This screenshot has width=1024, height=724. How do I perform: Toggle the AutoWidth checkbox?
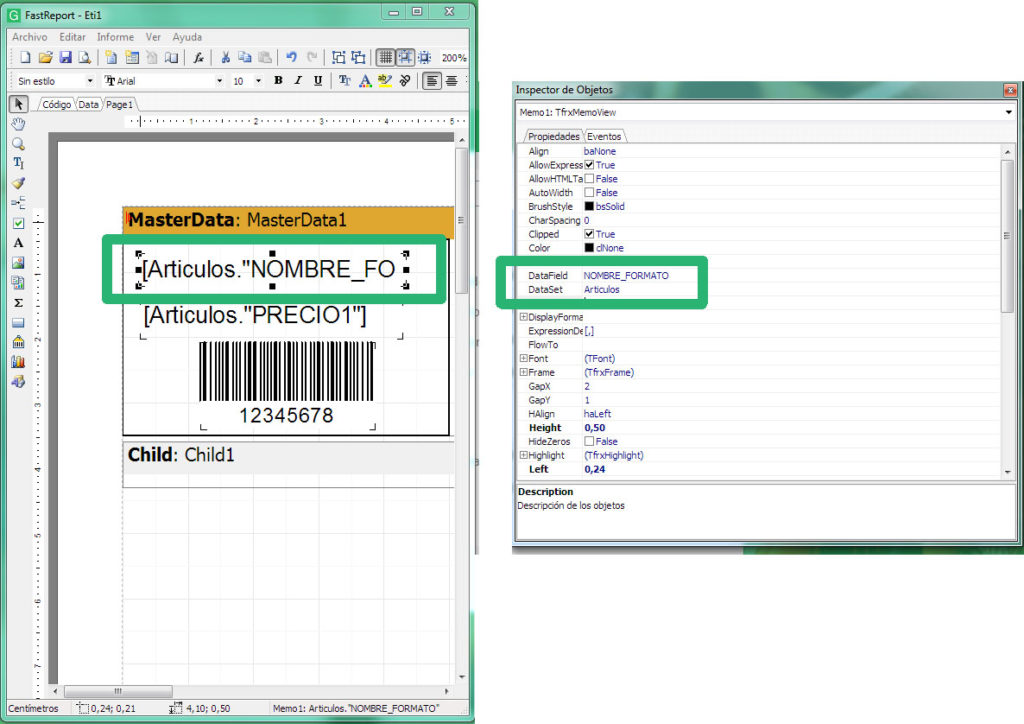(589, 193)
